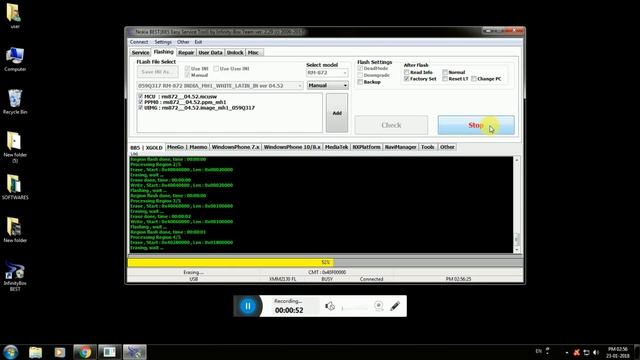The height and width of the screenshot is (360, 640).
Task: Pause the screen recording
Action: 248,306
